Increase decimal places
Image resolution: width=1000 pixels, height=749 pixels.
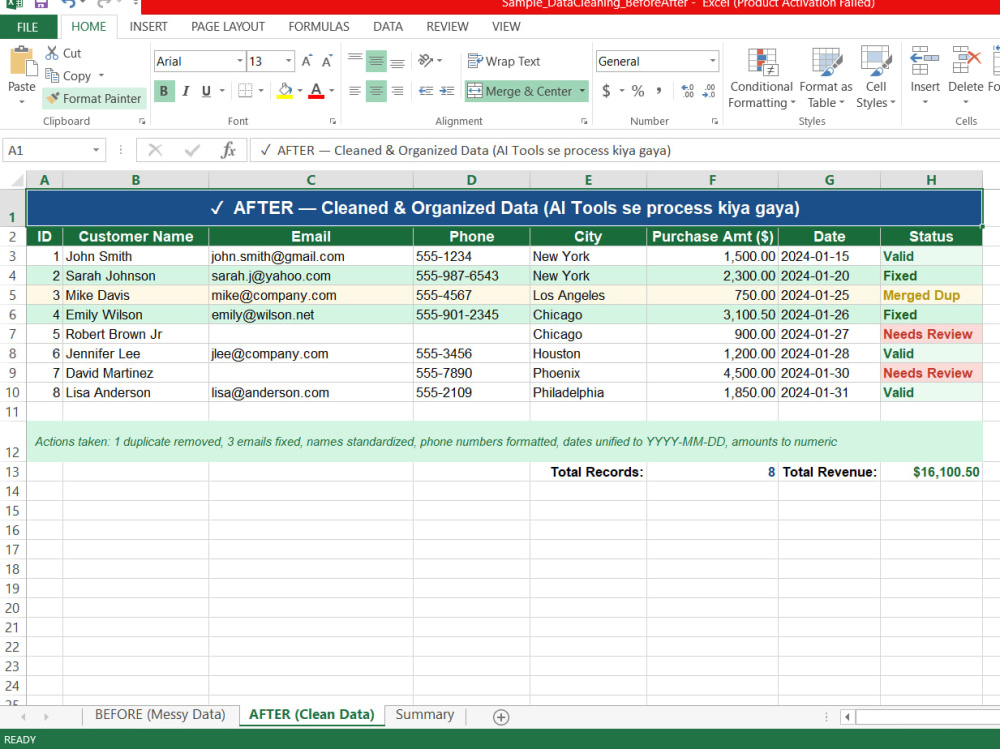(x=688, y=91)
